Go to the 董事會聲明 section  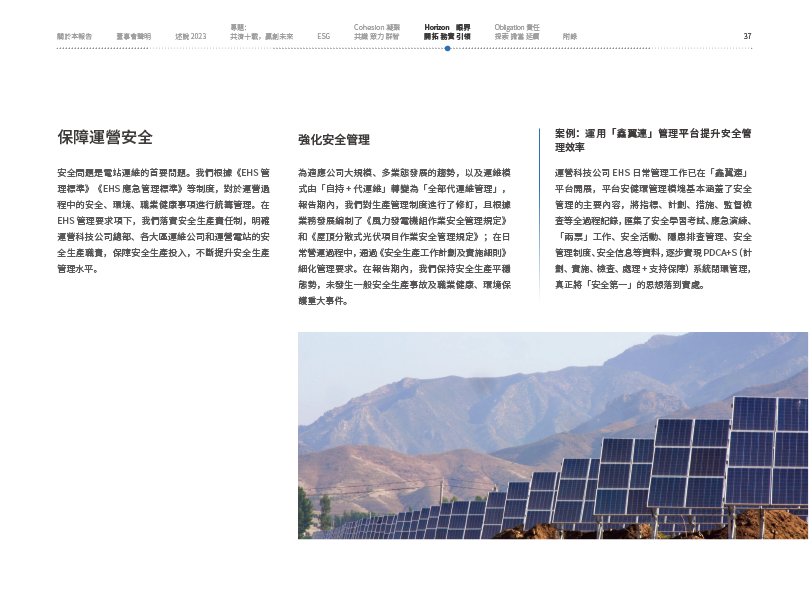coord(133,36)
